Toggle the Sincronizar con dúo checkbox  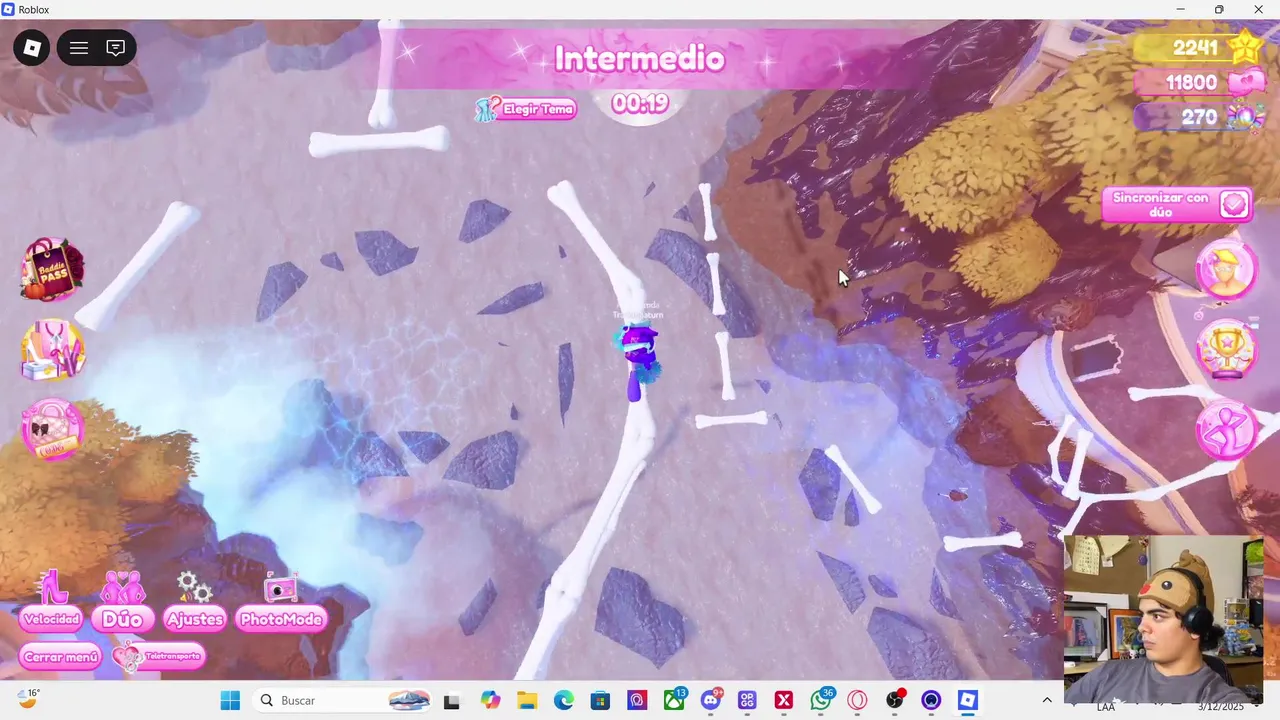tap(1236, 204)
